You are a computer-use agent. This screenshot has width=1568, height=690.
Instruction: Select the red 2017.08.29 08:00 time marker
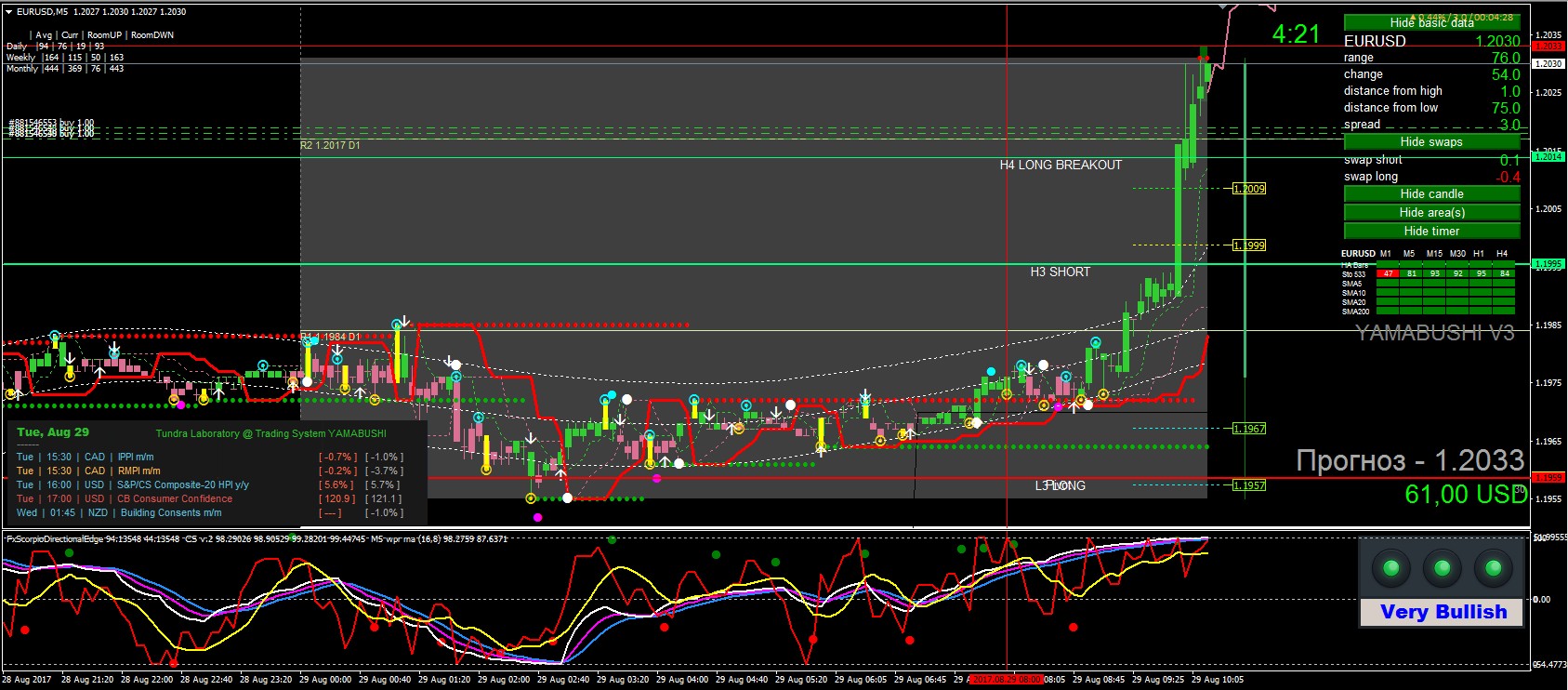(x=1006, y=680)
